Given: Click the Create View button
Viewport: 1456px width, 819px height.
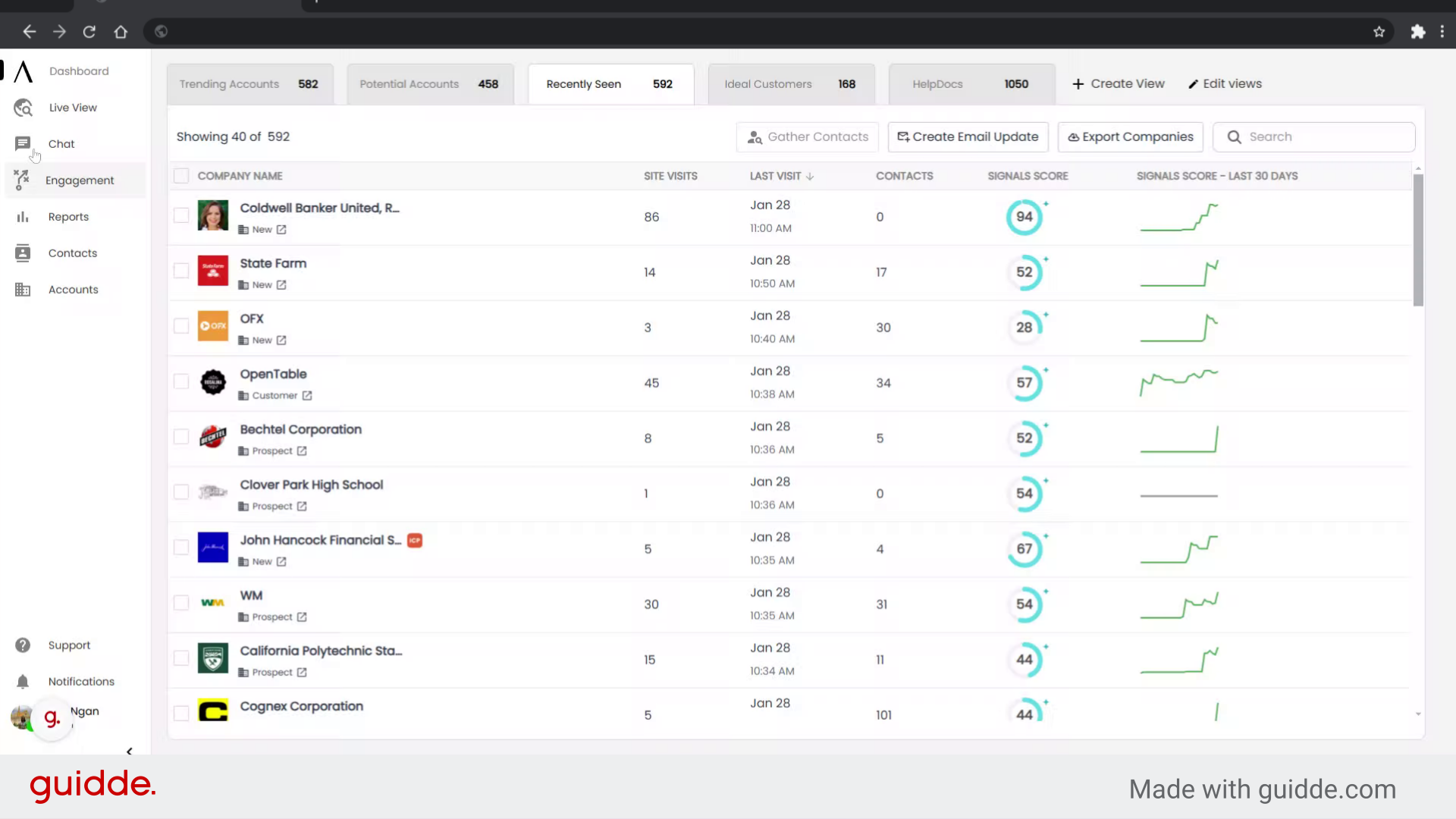Looking at the screenshot, I should click(1119, 84).
